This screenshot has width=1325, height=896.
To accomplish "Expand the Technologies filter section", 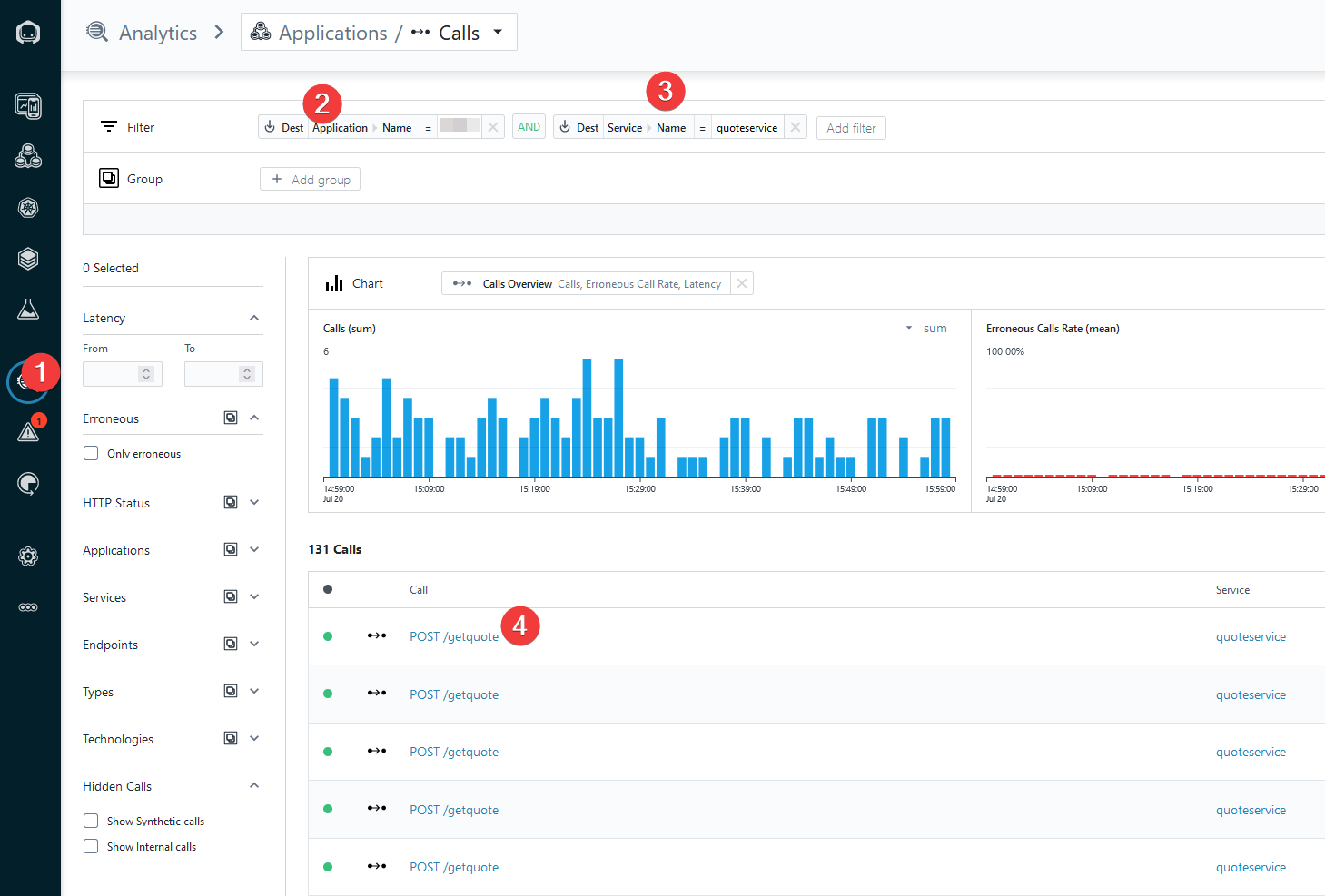I will [x=254, y=738].
